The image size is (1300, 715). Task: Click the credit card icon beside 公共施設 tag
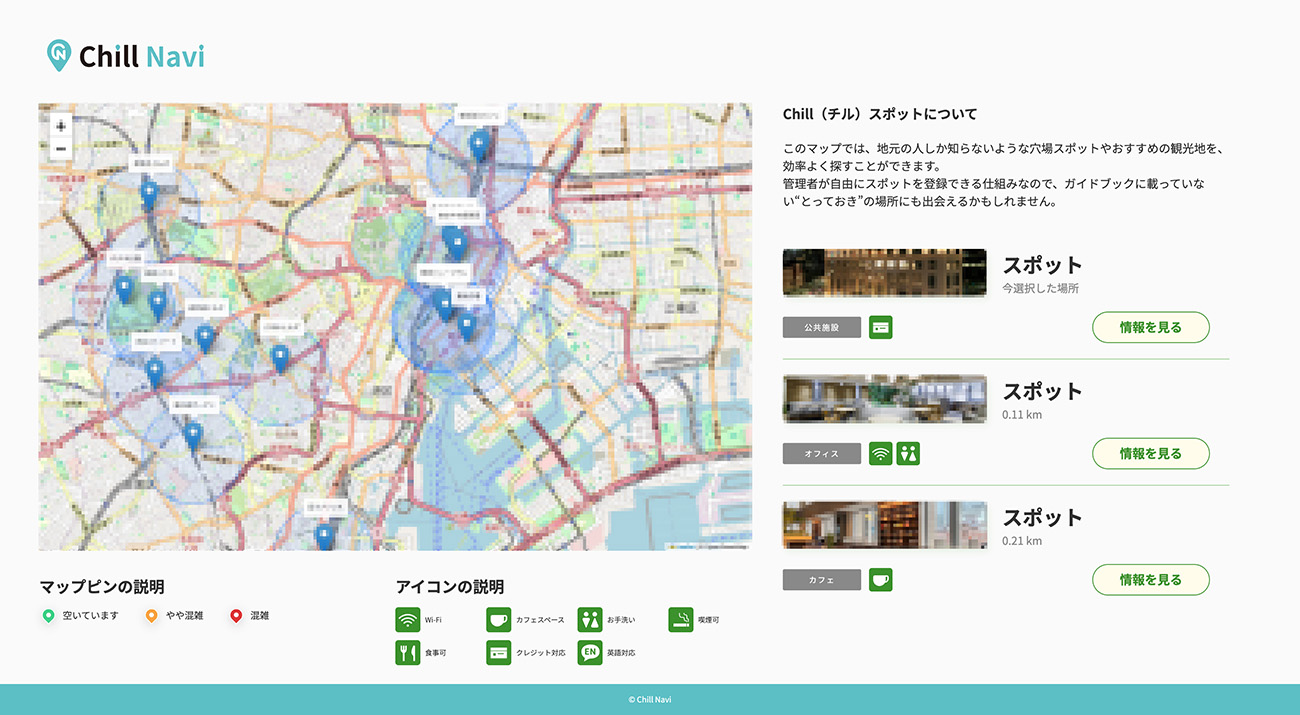(880, 327)
